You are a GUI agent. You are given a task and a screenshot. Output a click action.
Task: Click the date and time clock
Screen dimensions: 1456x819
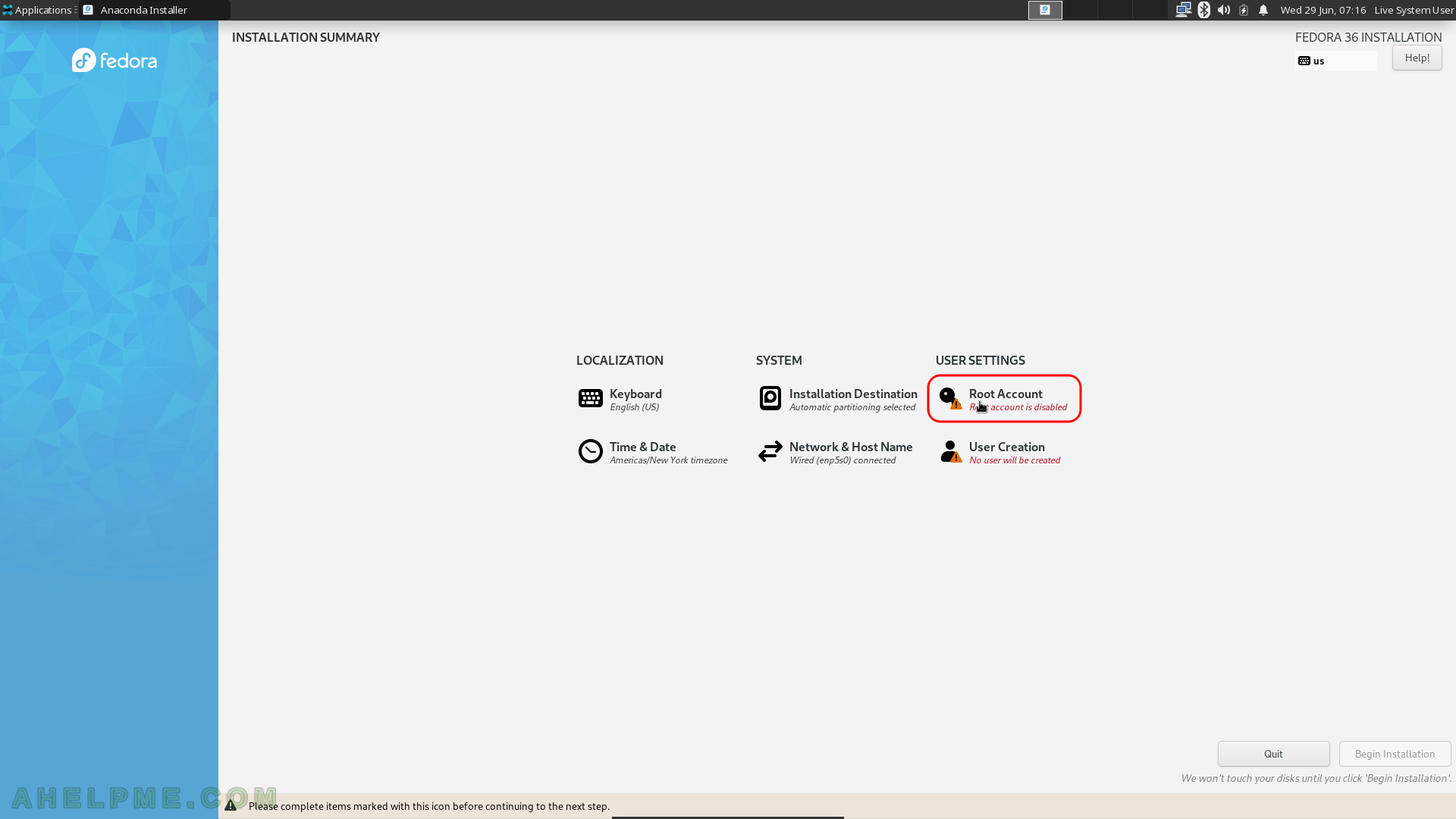1323,10
